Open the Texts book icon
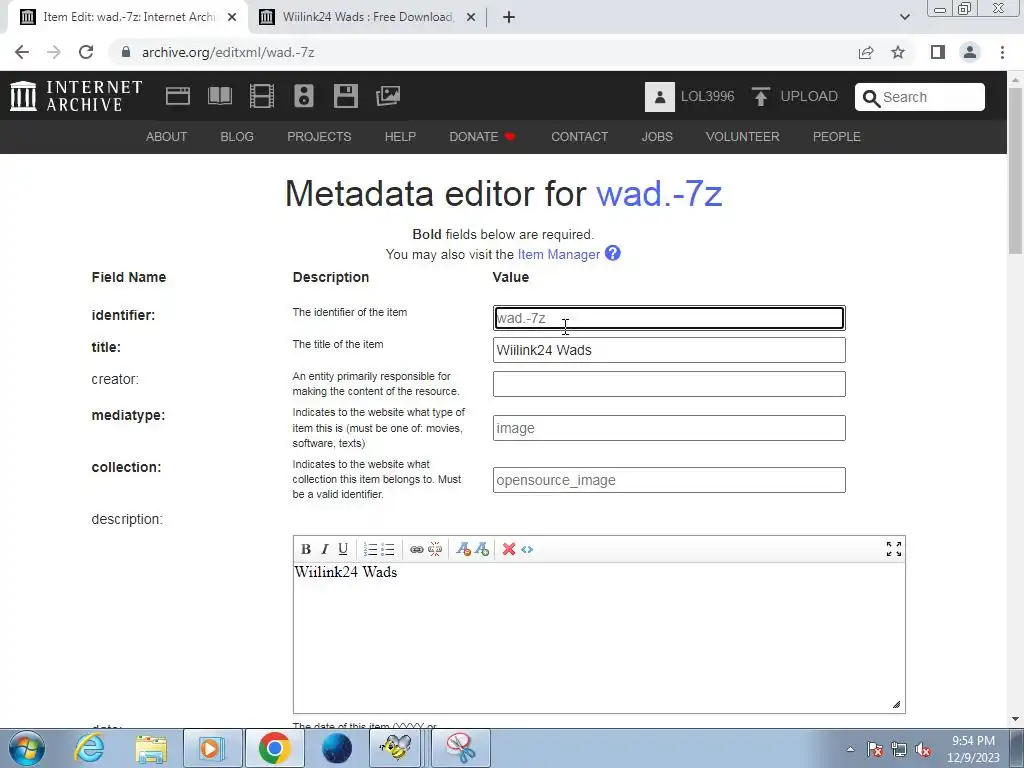This screenshot has width=1024, height=768. click(219, 96)
